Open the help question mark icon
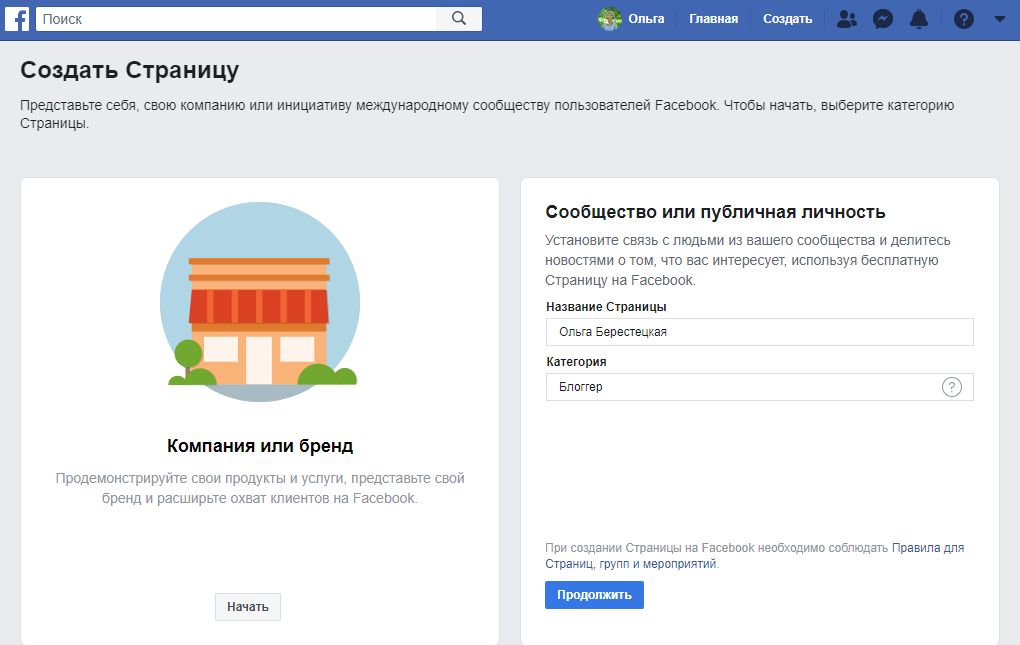The height and width of the screenshot is (645, 1020). pyautogui.click(x=963, y=19)
